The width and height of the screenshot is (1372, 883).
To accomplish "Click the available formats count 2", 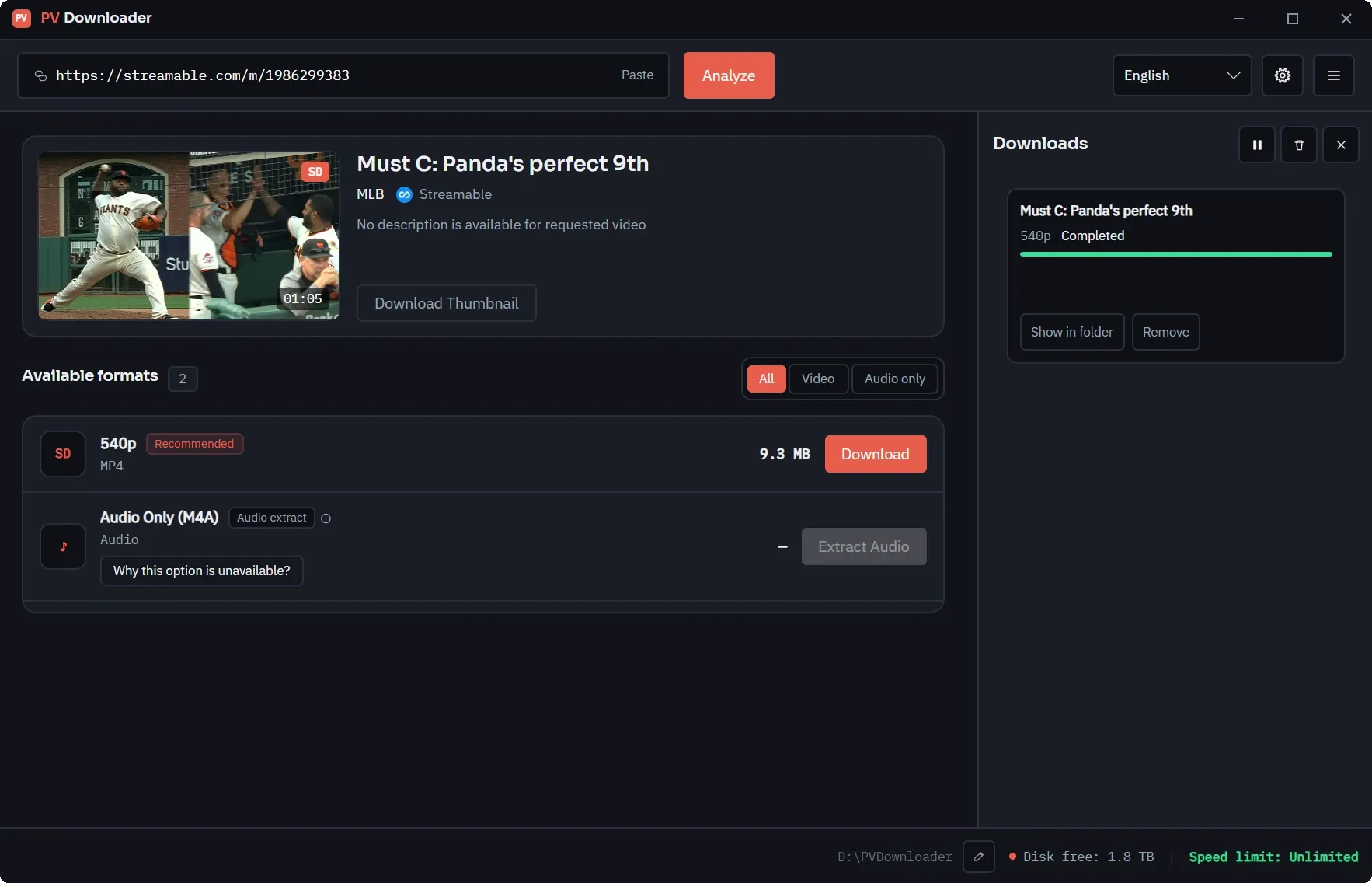I will tap(183, 379).
